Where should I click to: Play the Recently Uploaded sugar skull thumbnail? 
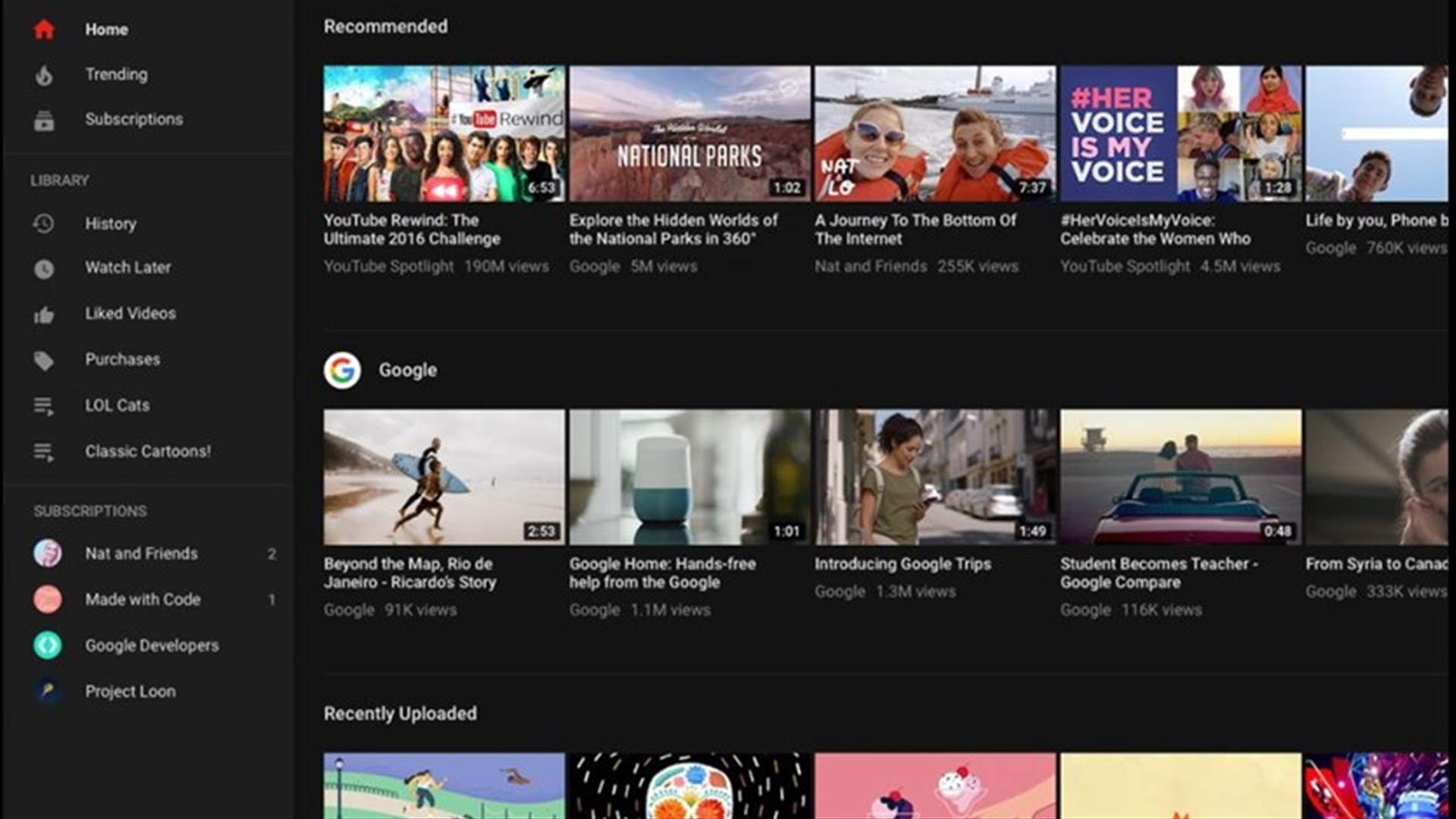tap(690, 786)
